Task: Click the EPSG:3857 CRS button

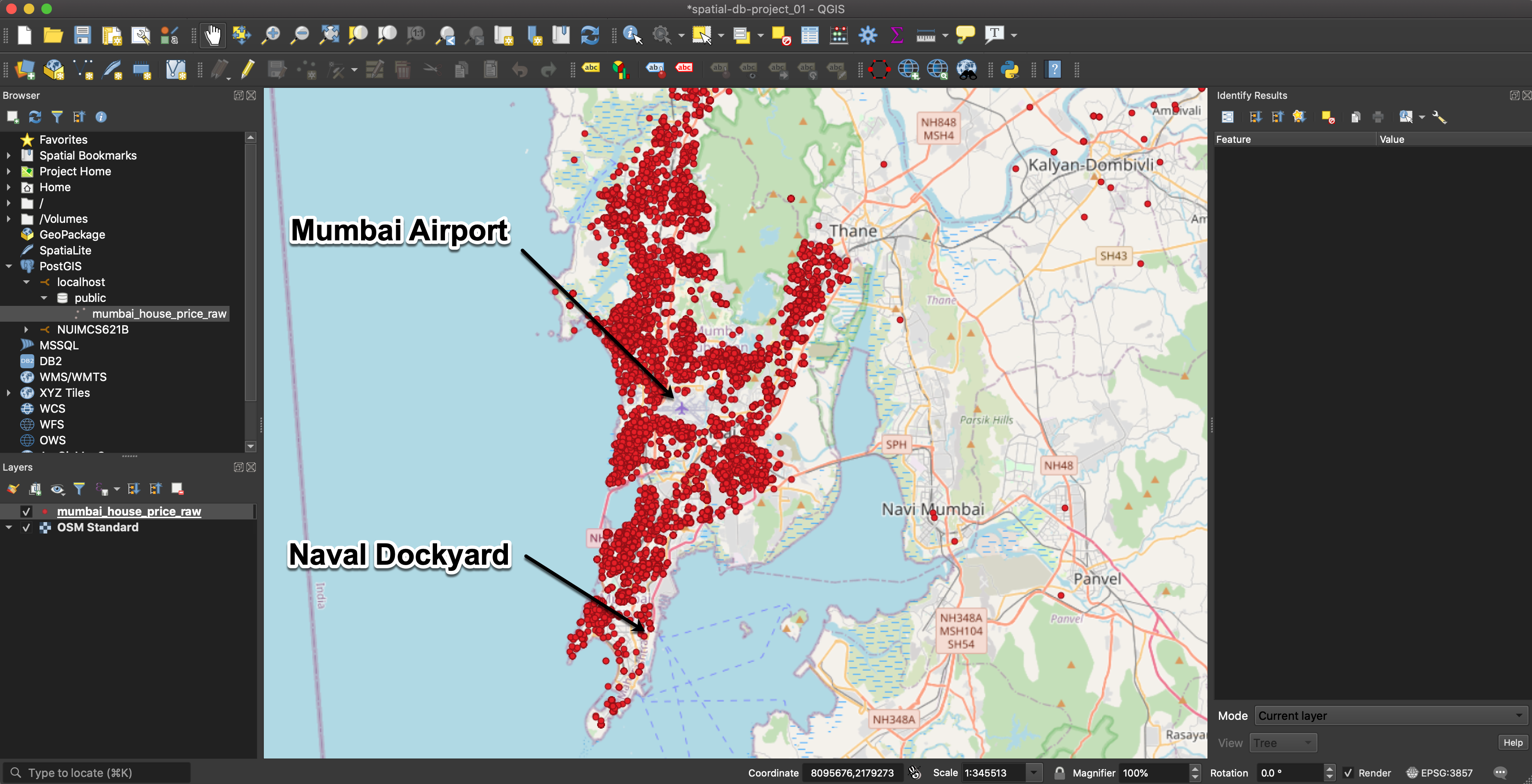Action: [x=1439, y=773]
